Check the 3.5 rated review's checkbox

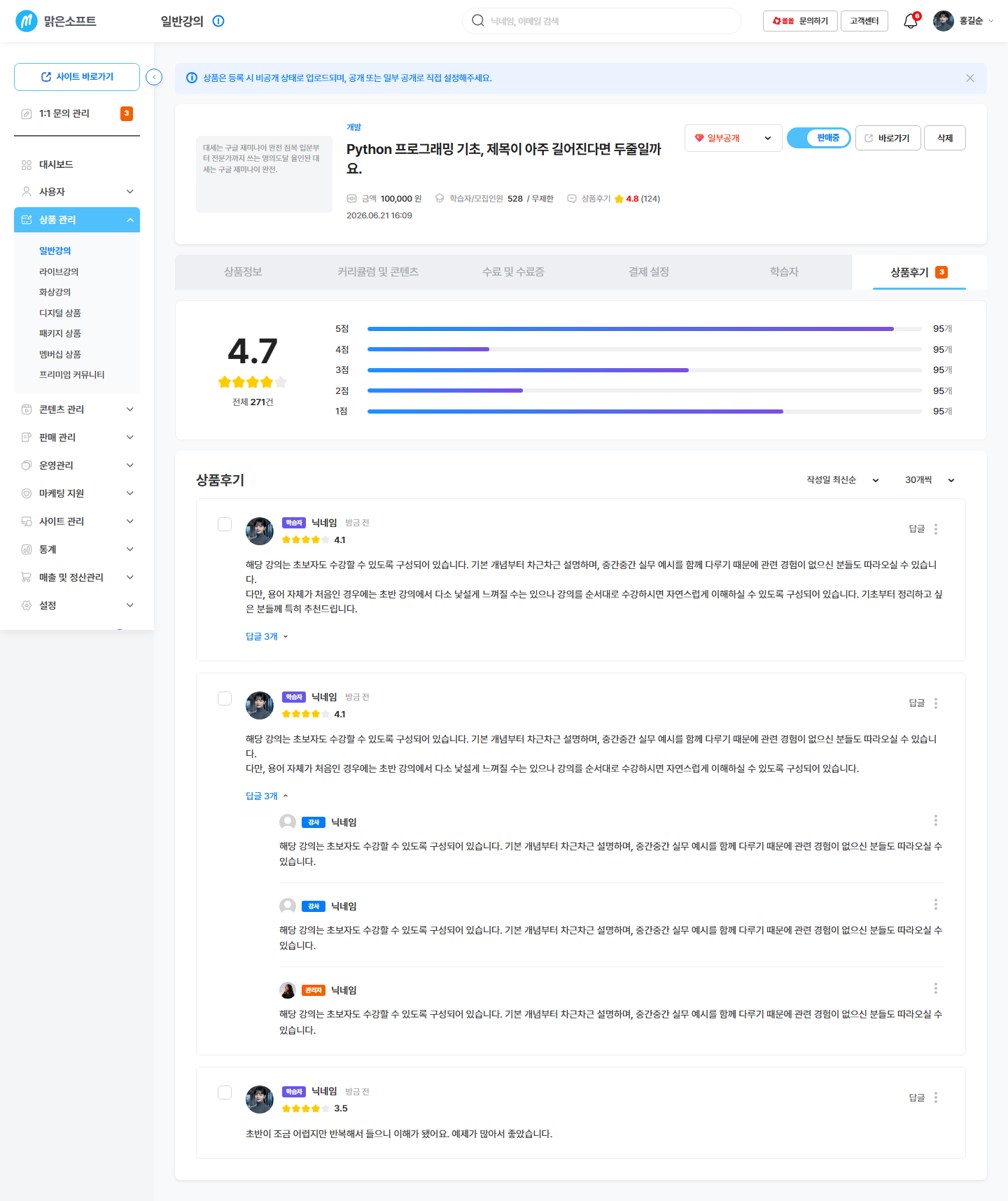click(225, 1093)
